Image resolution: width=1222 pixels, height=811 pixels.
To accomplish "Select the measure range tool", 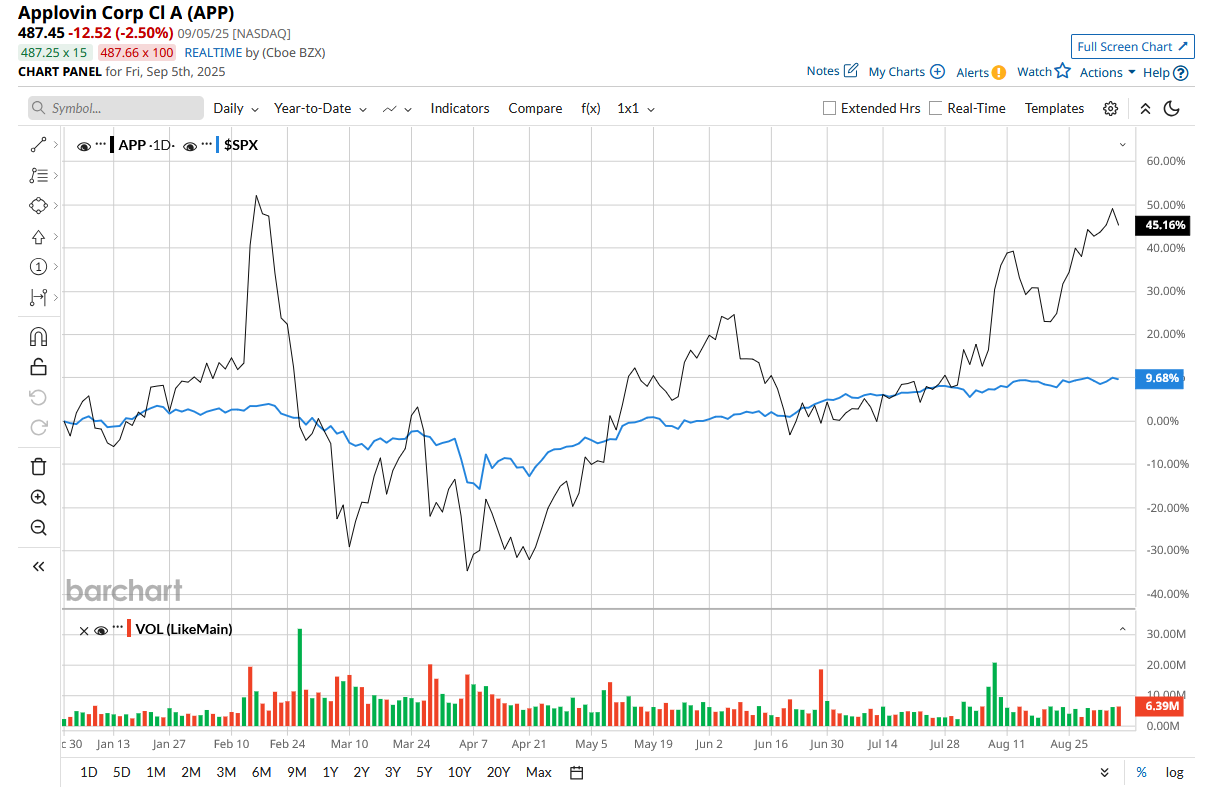I will [39, 297].
